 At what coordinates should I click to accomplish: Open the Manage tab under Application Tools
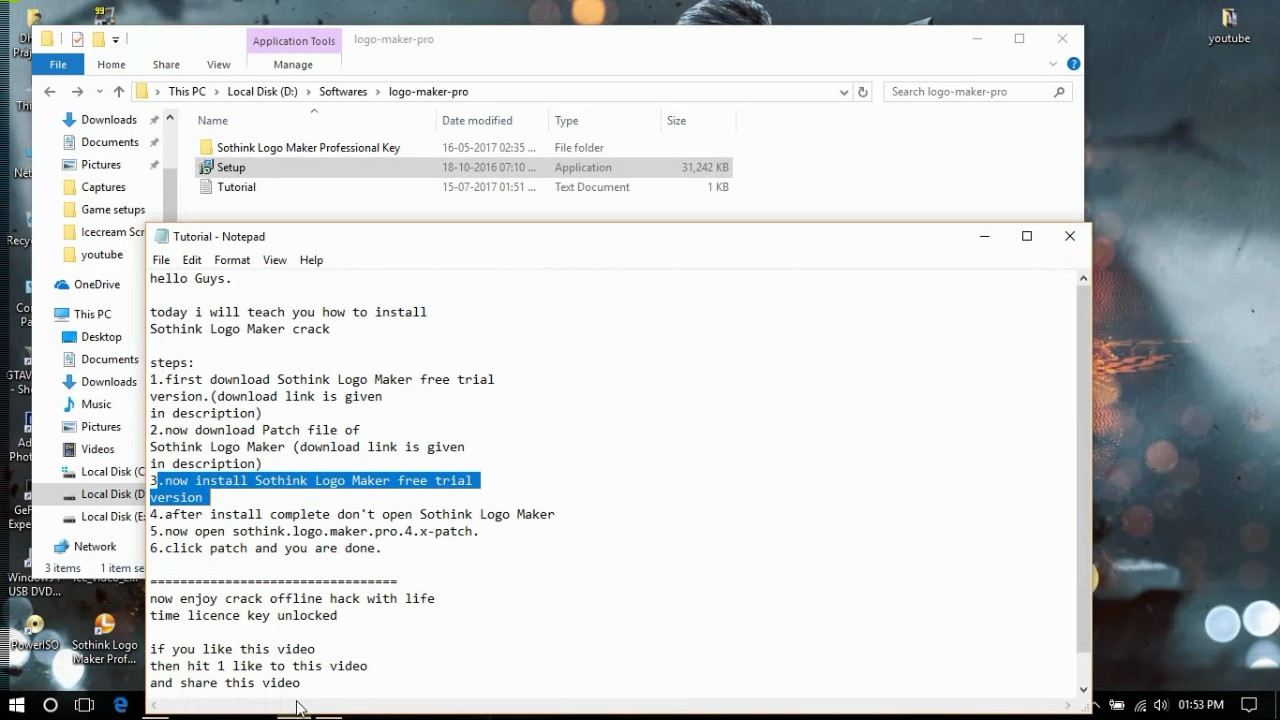[293, 65]
